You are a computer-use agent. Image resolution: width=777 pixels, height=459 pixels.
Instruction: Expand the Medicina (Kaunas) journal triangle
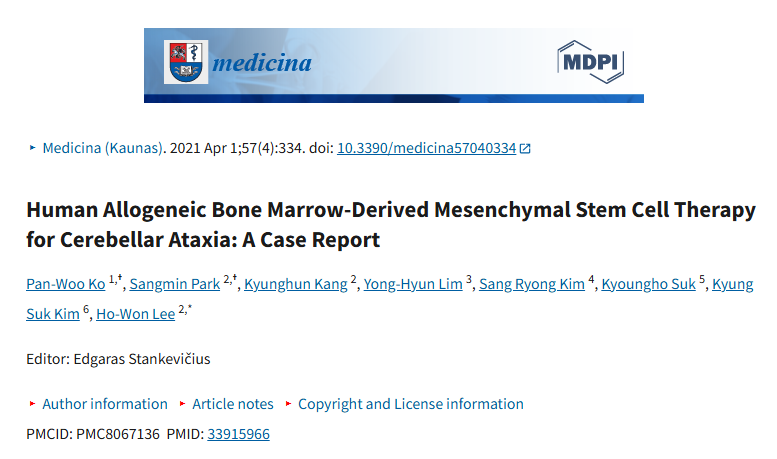(x=33, y=148)
